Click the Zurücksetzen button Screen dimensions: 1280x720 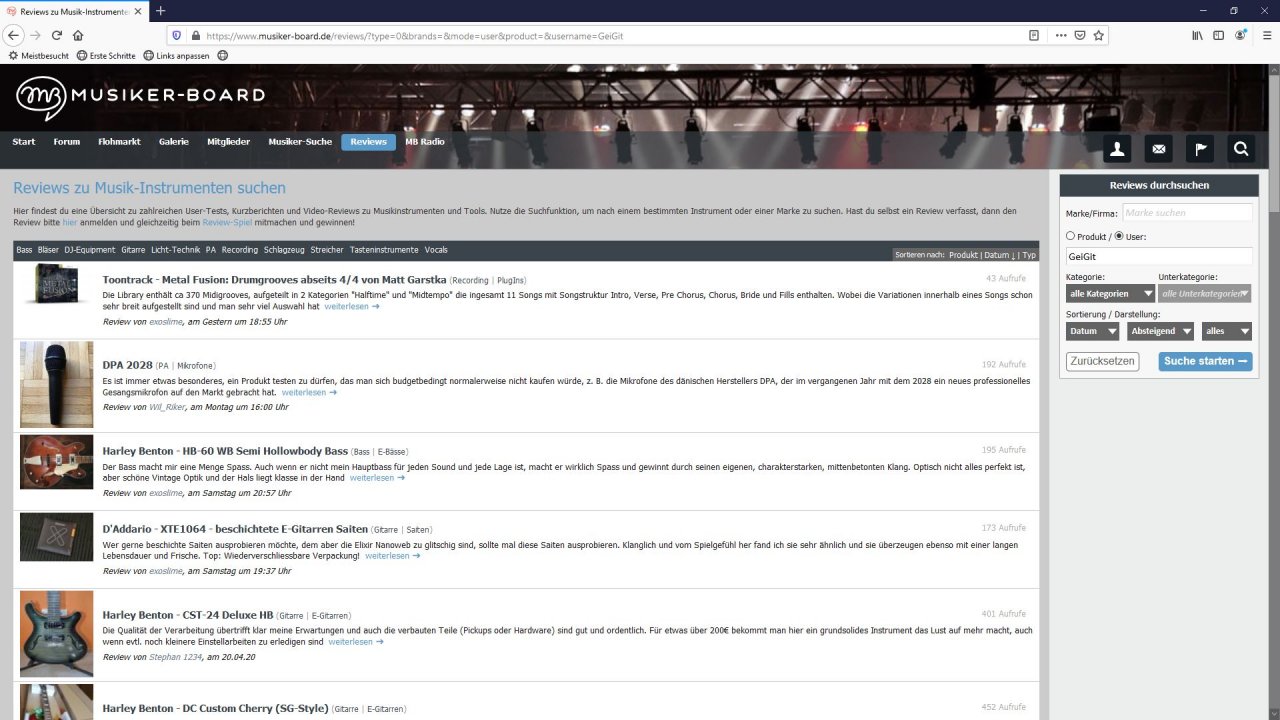(1102, 361)
